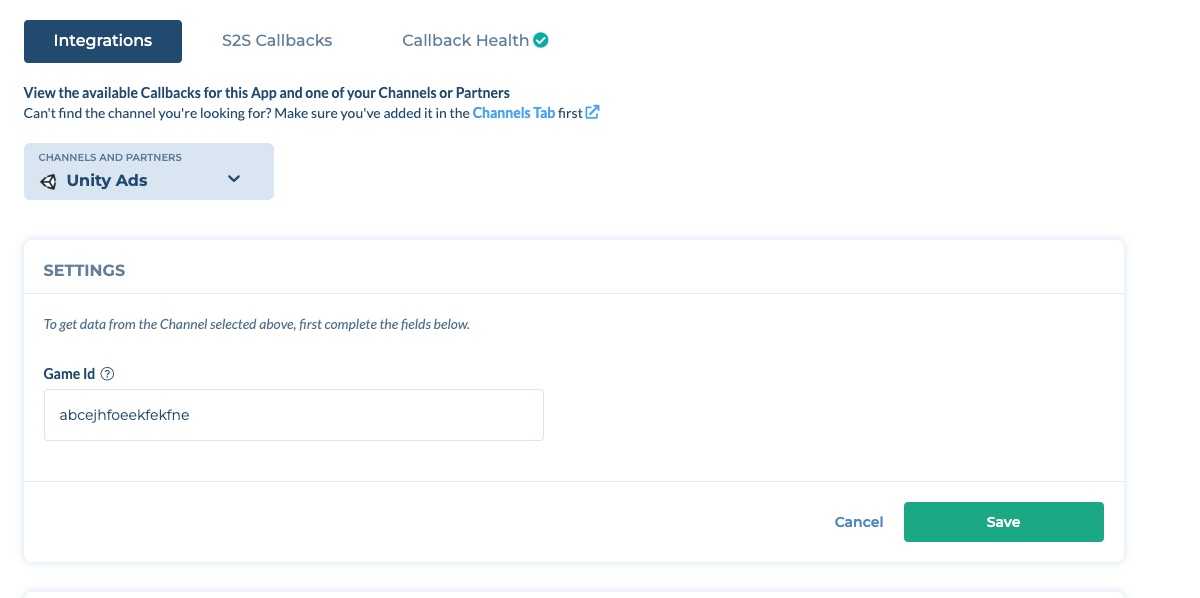The image size is (1200, 598).
Task: Click the CHANNELS AND PARTNERS small label
Action: (110, 158)
